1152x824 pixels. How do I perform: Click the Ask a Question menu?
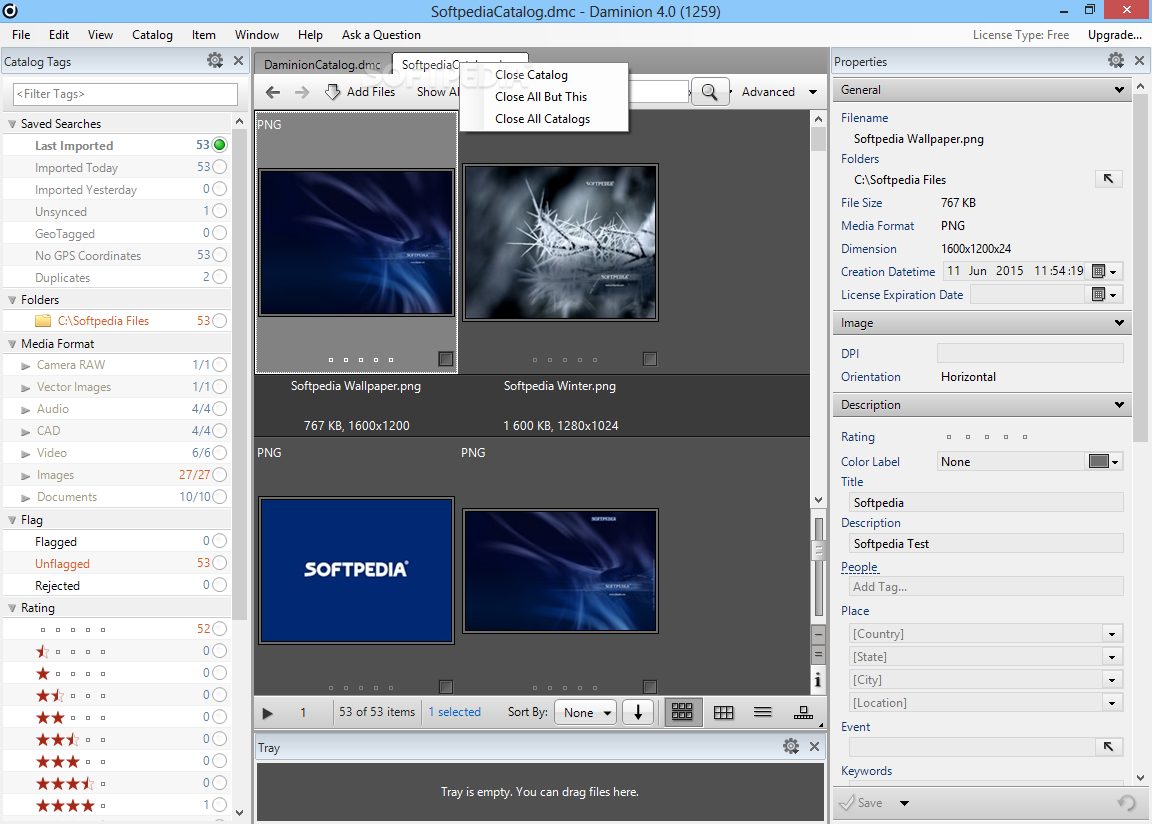coord(381,35)
